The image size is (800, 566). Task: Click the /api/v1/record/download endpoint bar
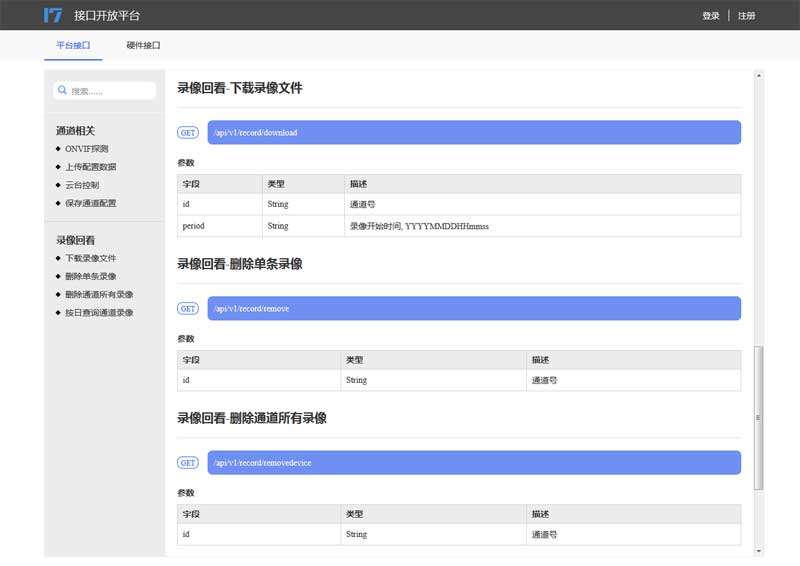tap(473, 133)
